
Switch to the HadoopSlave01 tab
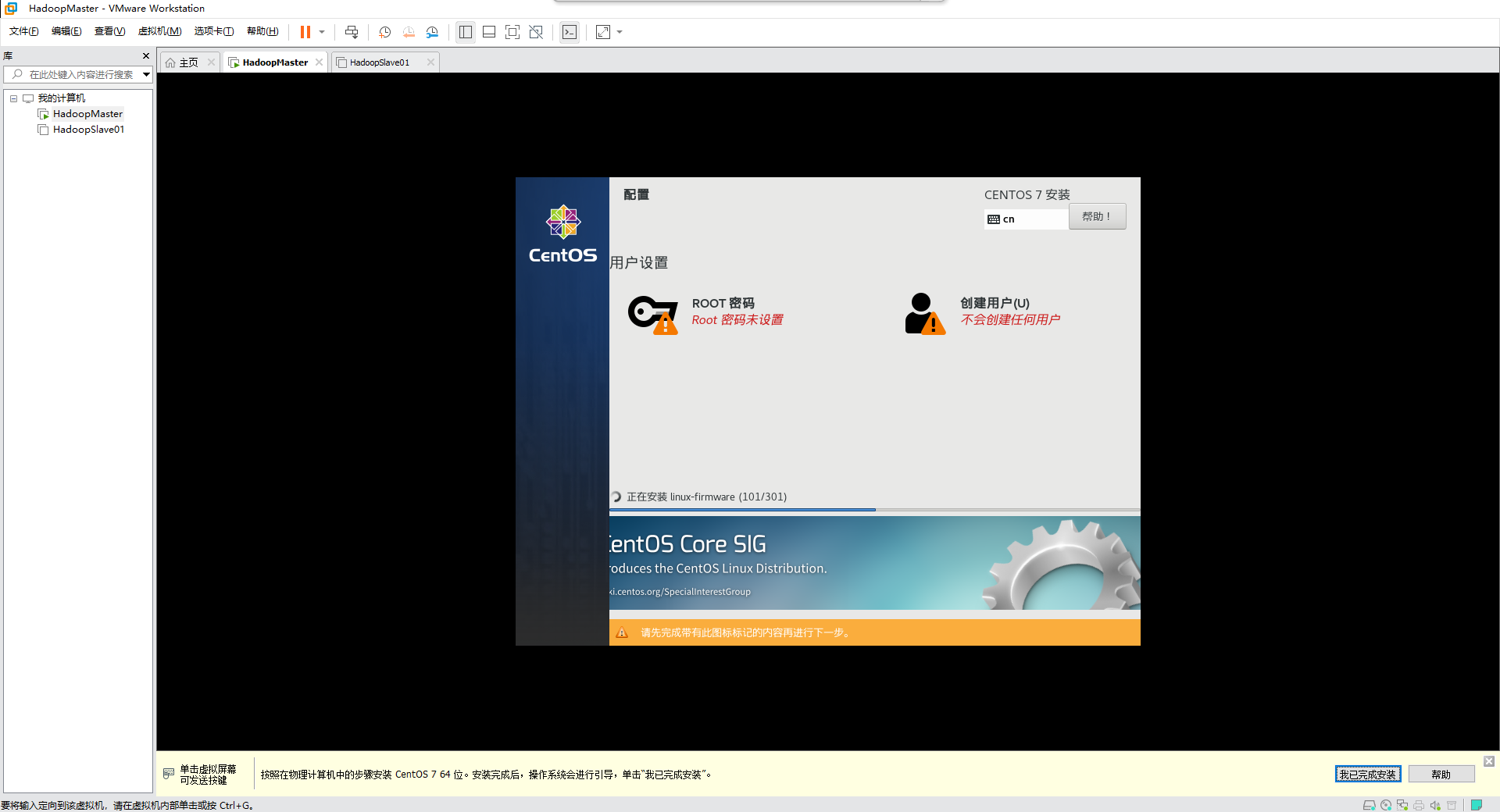coord(379,62)
